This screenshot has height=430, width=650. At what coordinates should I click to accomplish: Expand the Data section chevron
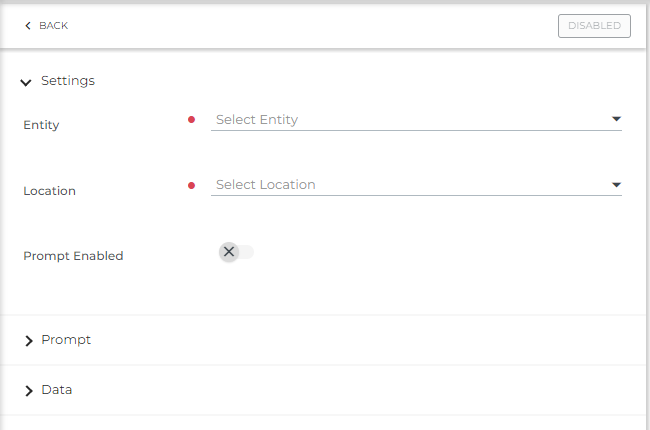click(28, 391)
